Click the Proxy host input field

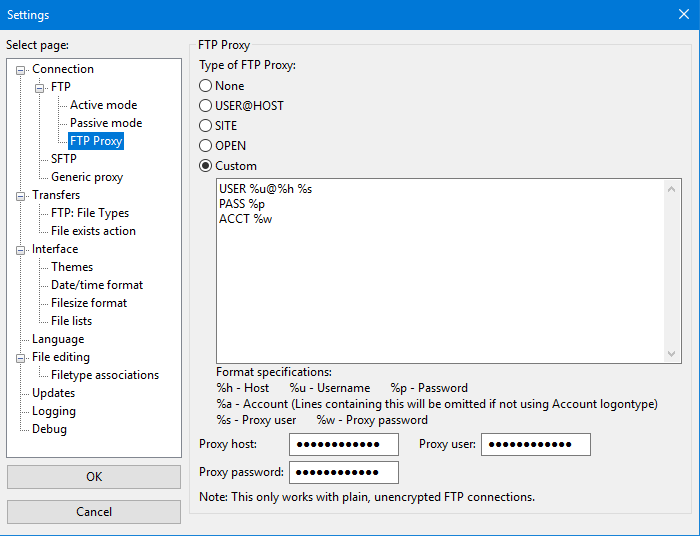pos(343,444)
